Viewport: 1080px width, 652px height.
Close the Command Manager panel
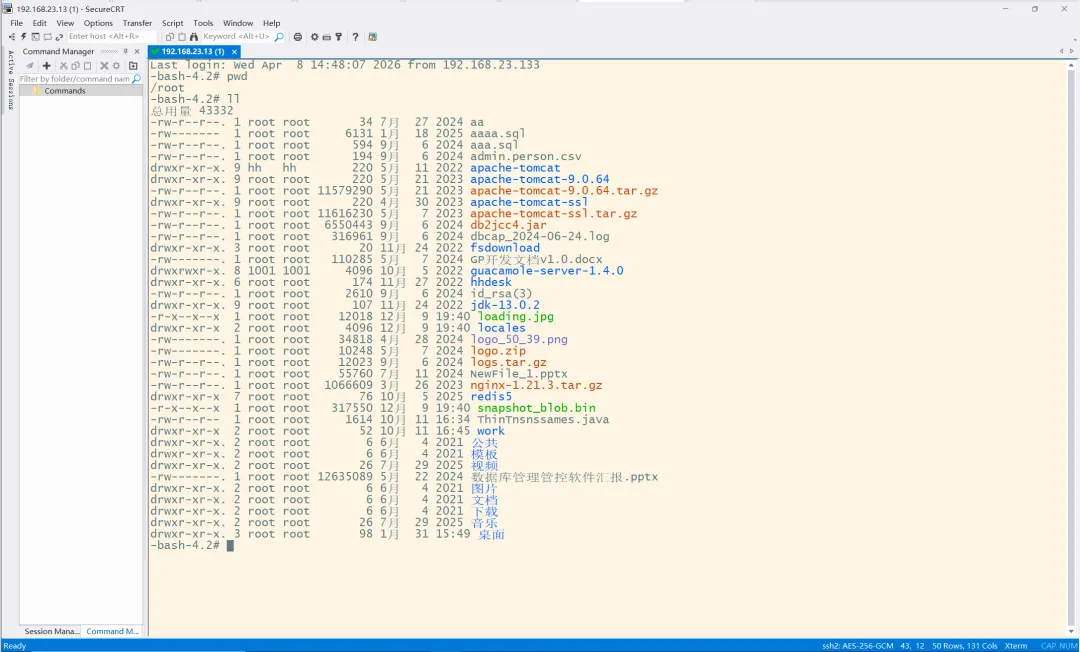tap(137, 52)
